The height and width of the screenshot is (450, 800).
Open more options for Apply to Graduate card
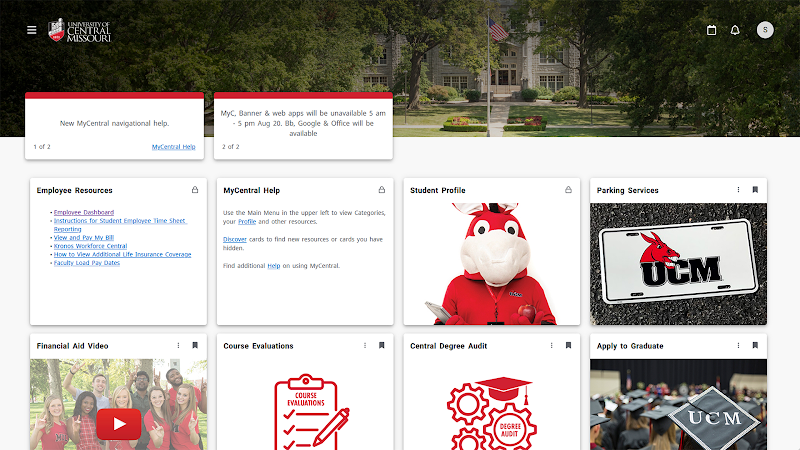tap(738, 345)
